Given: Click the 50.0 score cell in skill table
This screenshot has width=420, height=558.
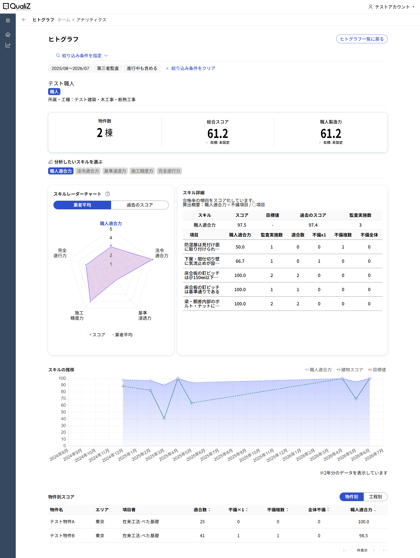Looking at the screenshot, I should pyautogui.click(x=240, y=247).
